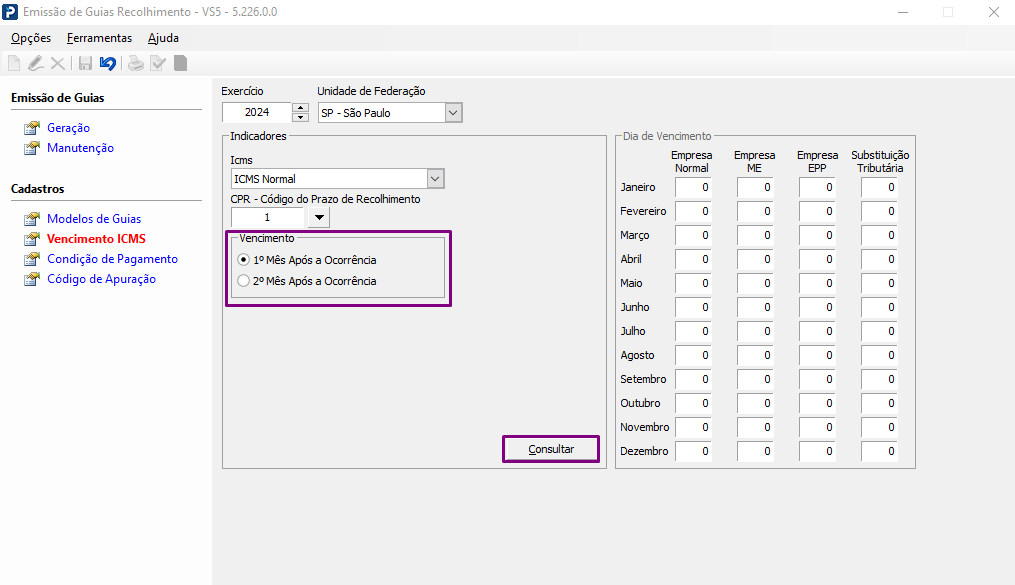Open the Condição de Pagamento link
This screenshot has width=1015, height=585.
[113, 259]
